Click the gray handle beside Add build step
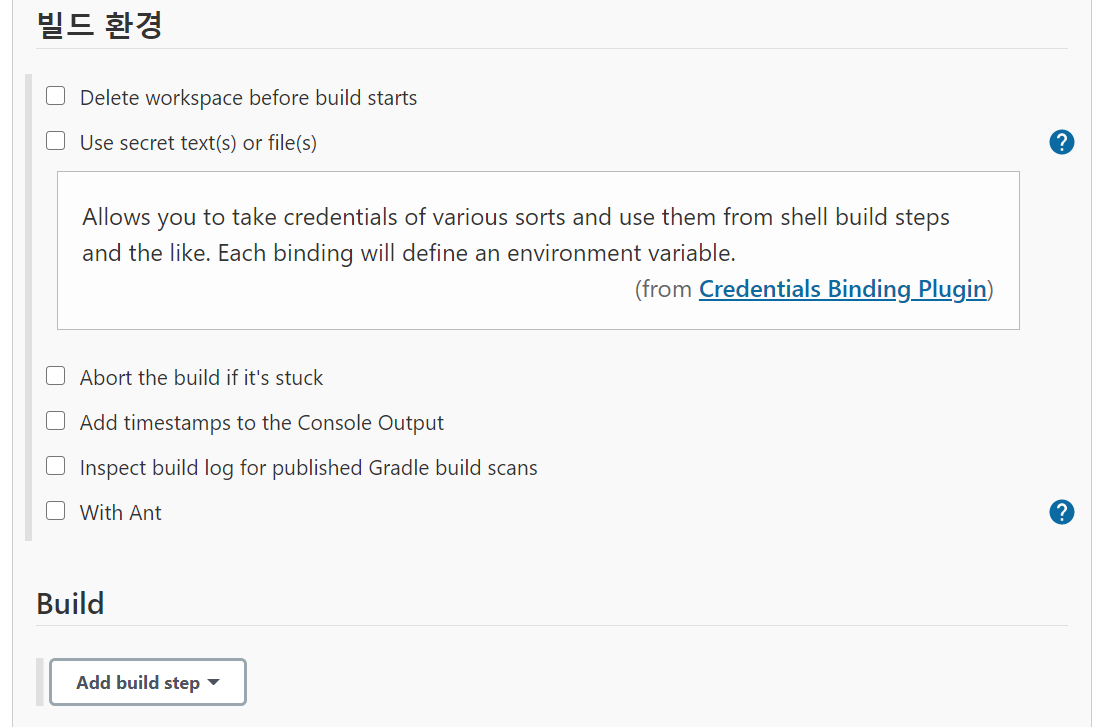1104x727 pixels. pyautogui.click(x=40, y=682)
